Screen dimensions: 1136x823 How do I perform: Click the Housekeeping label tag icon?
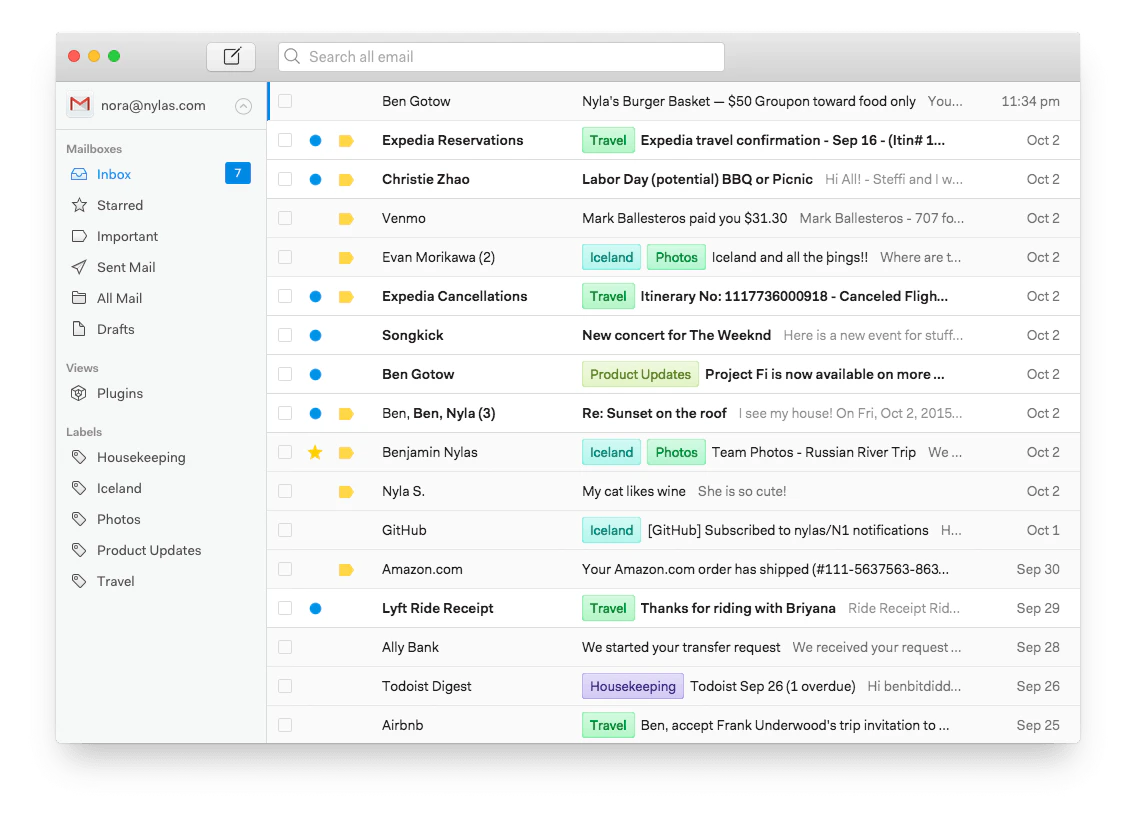(79, 457)
